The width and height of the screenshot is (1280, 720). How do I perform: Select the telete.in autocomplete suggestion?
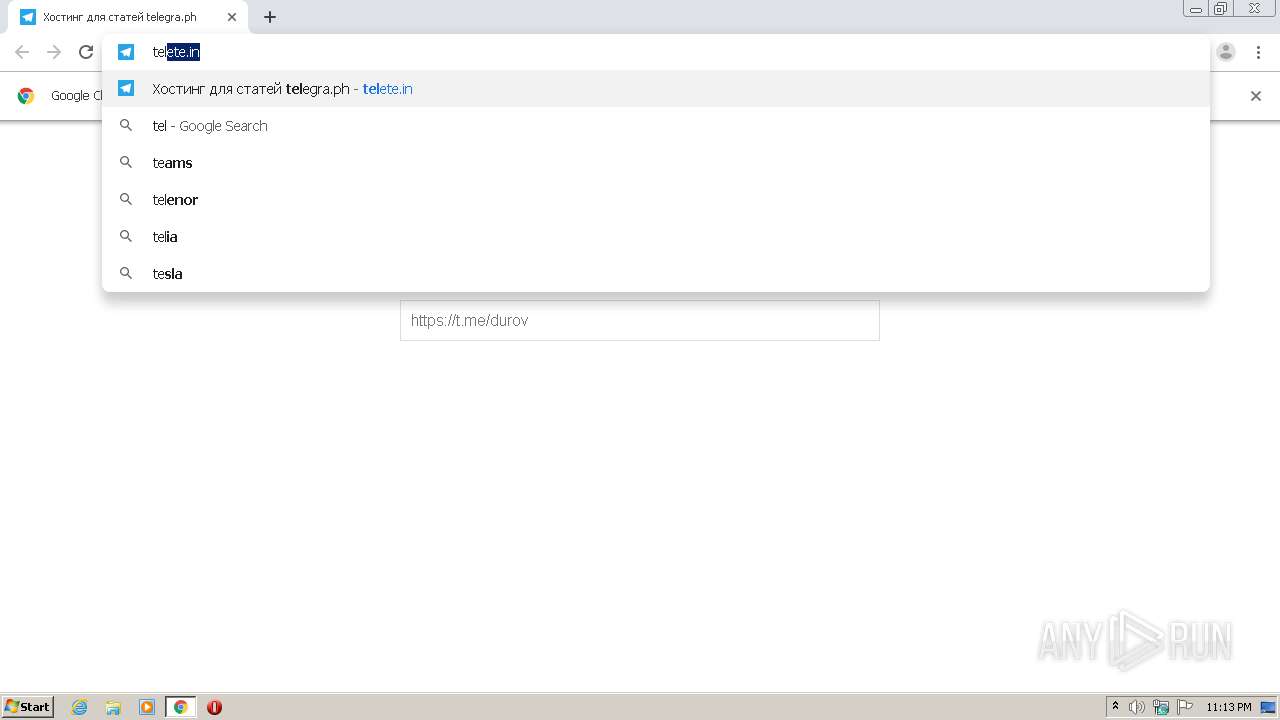[656, 89]
